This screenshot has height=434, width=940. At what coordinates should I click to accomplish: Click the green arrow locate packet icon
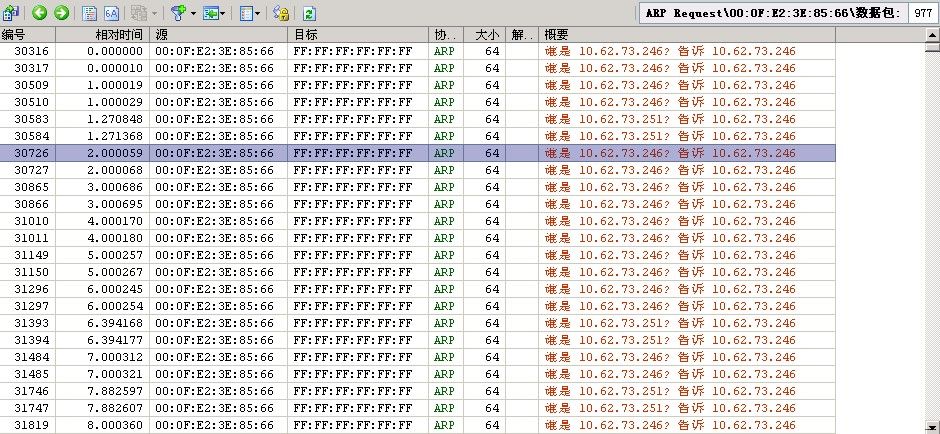coord(211,13)
